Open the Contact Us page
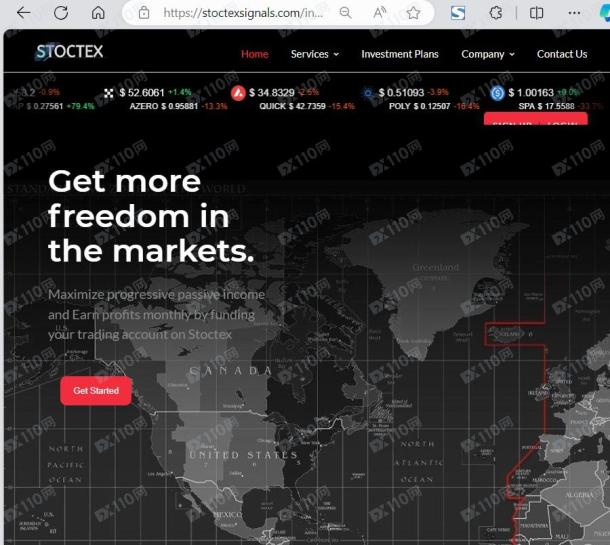Viewport: 610px width, 545px height. (562, 54)
